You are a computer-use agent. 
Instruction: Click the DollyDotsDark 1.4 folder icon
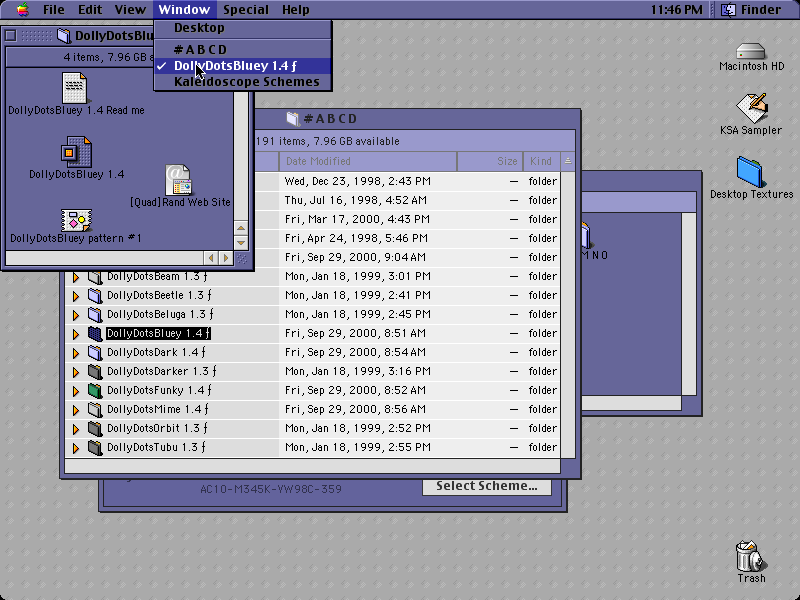(95, 353)
